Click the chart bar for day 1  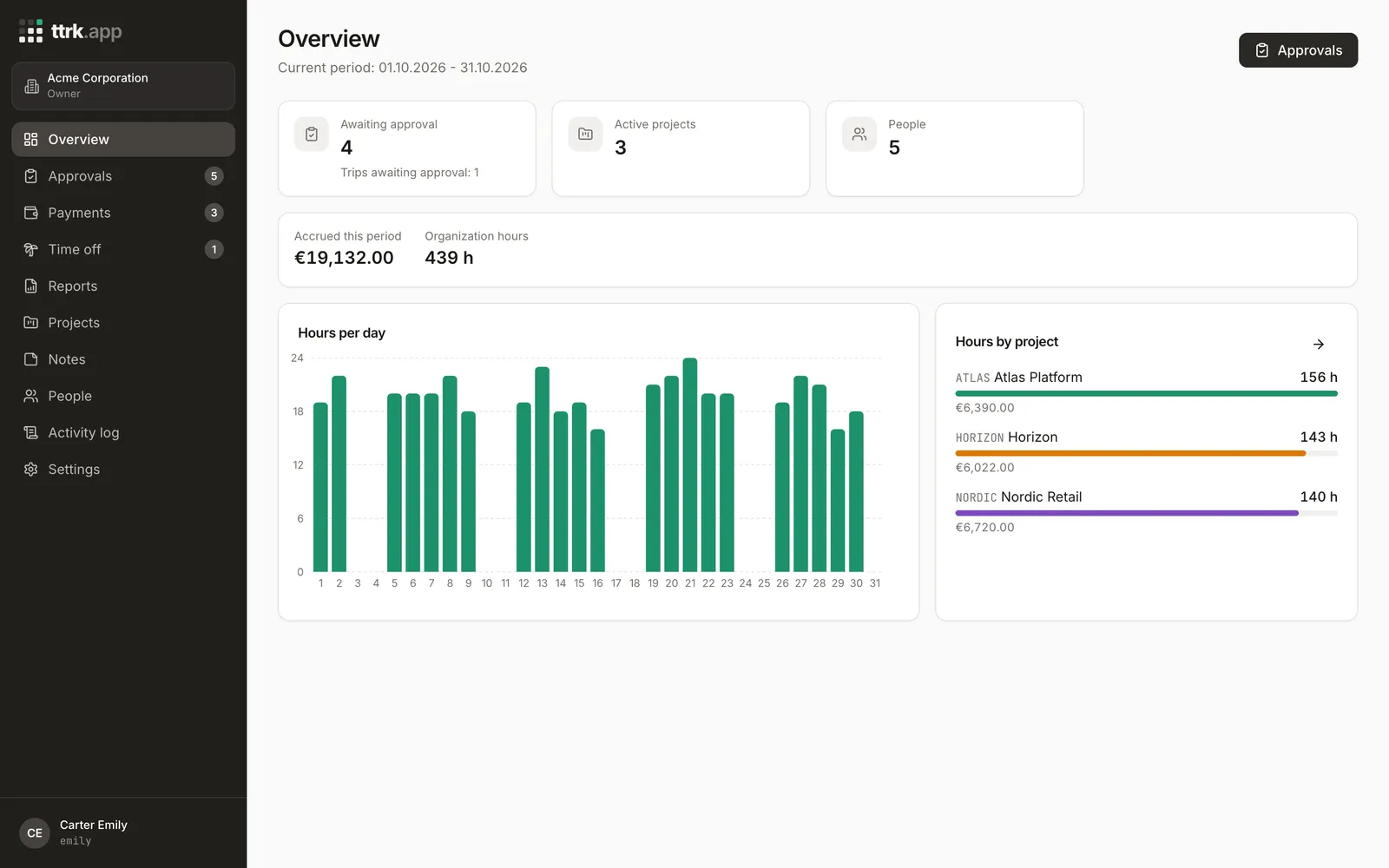[320, 487]
